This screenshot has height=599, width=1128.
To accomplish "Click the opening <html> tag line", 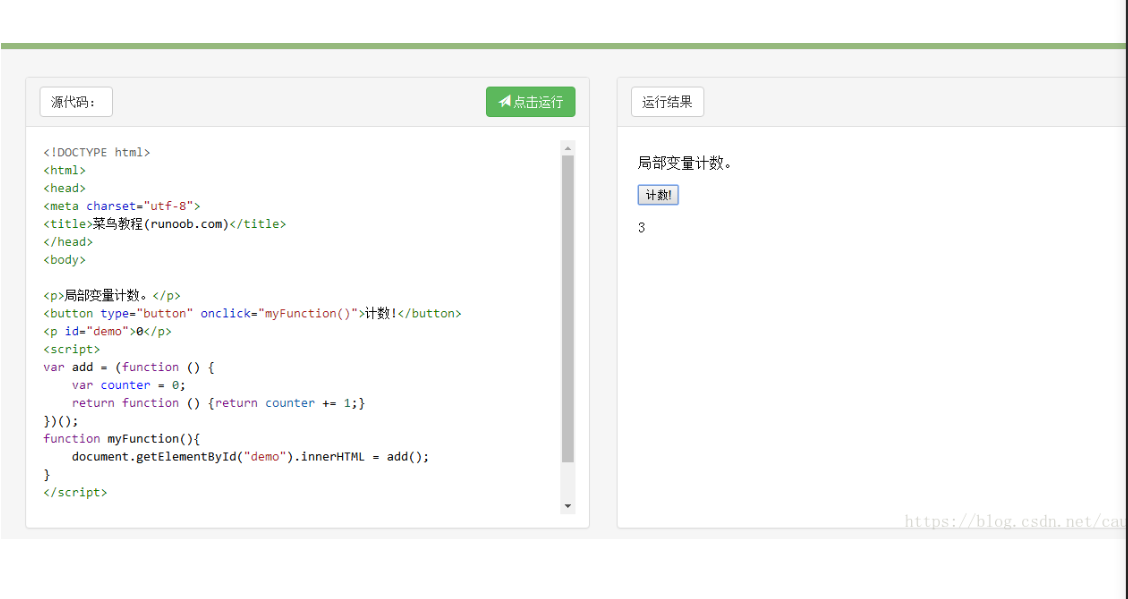I will click(x=64, y=170).
